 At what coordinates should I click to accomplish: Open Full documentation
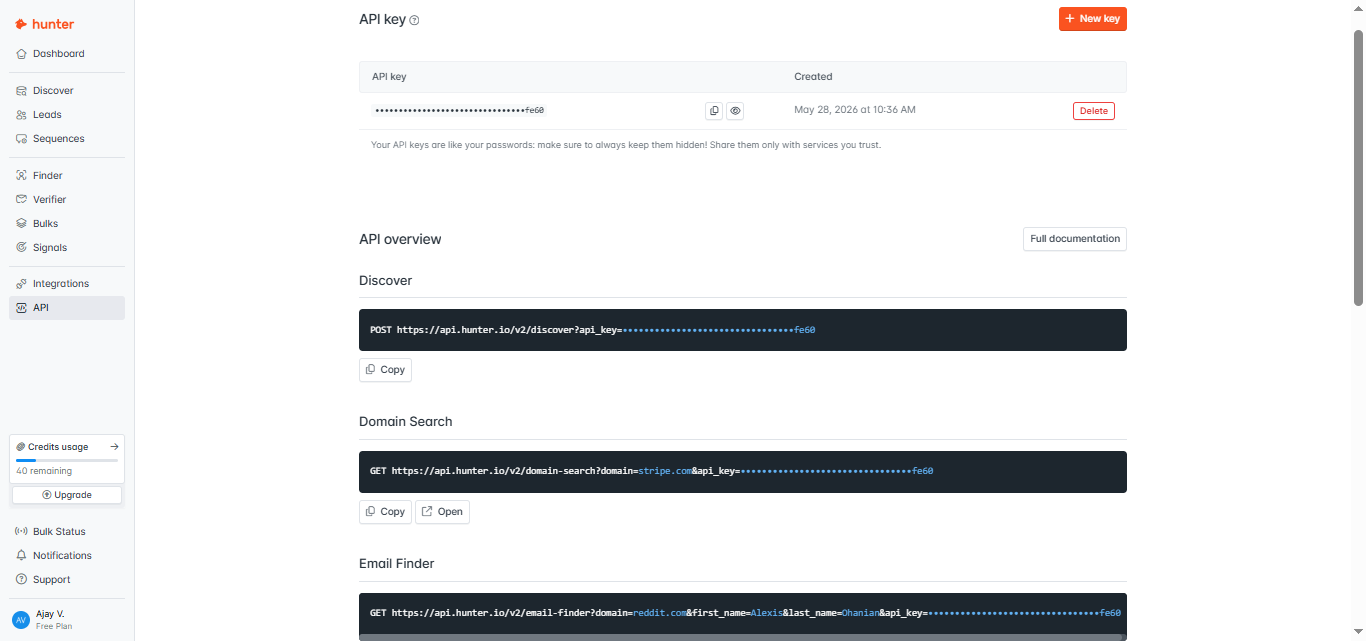pos(1075,239)
